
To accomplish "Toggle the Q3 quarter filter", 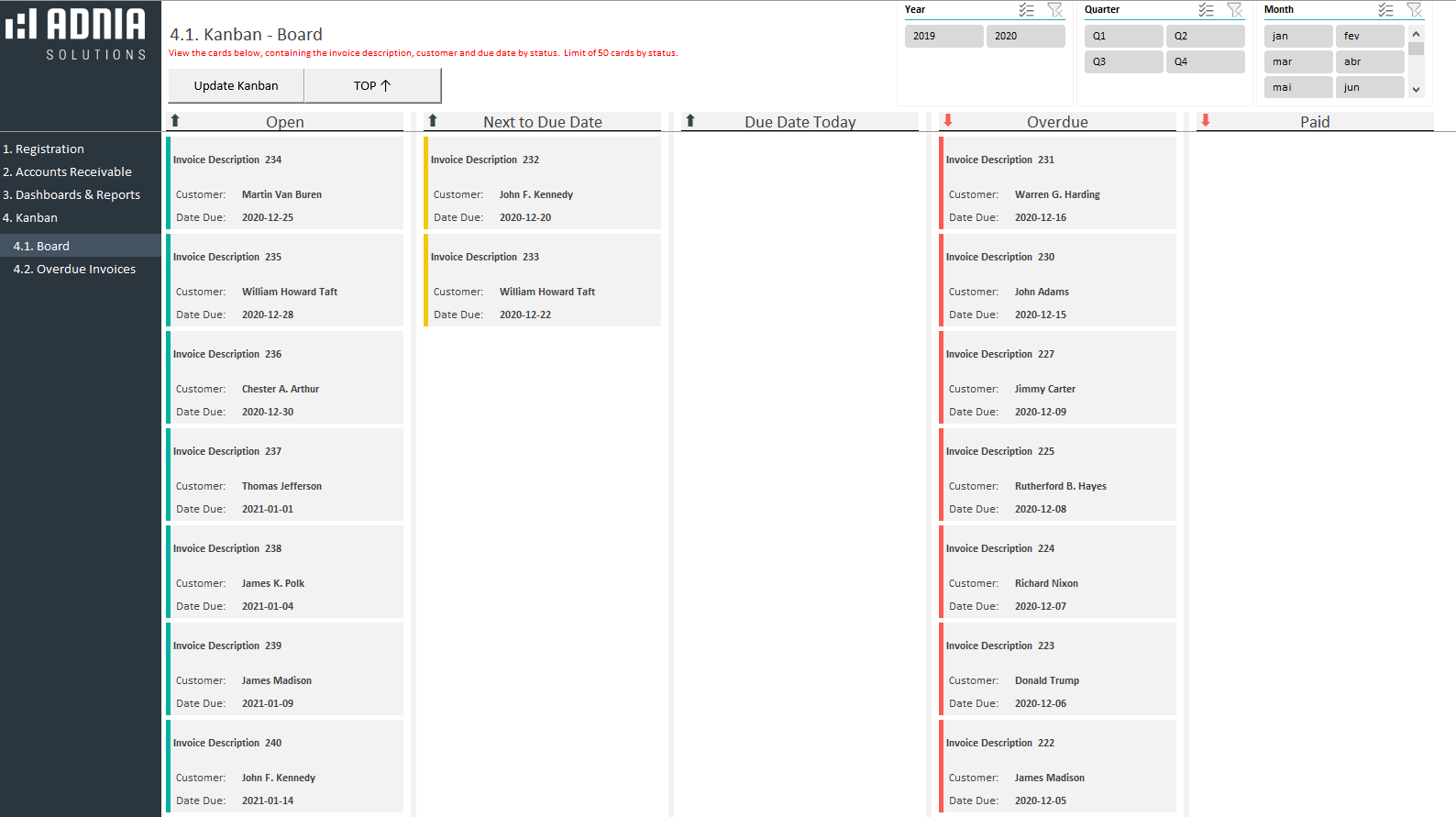I will coord(1123,61).
